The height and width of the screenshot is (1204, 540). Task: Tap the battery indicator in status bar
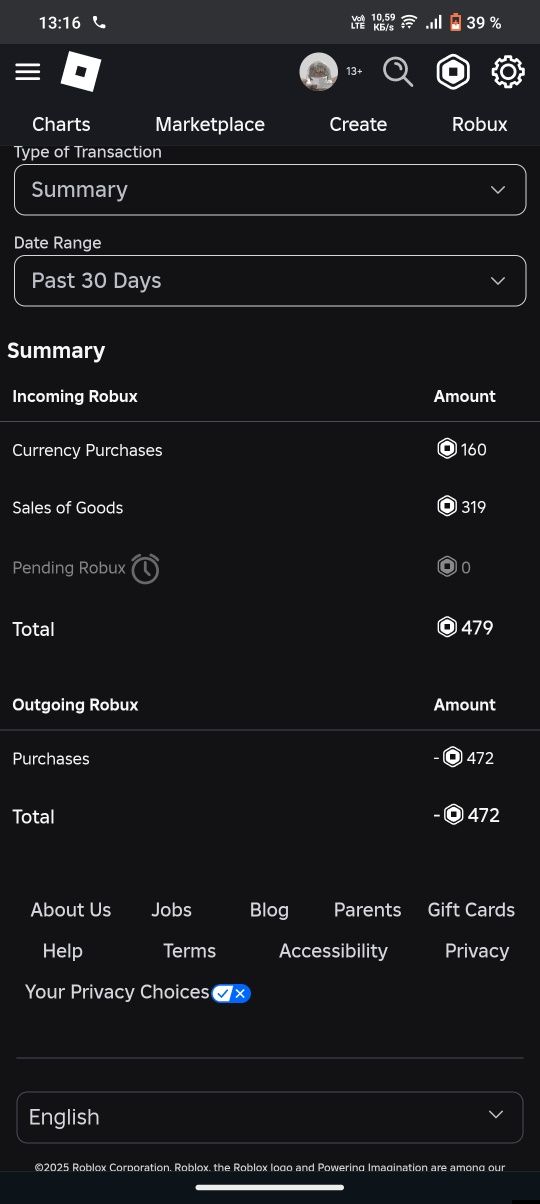click(x=455, y=22)
